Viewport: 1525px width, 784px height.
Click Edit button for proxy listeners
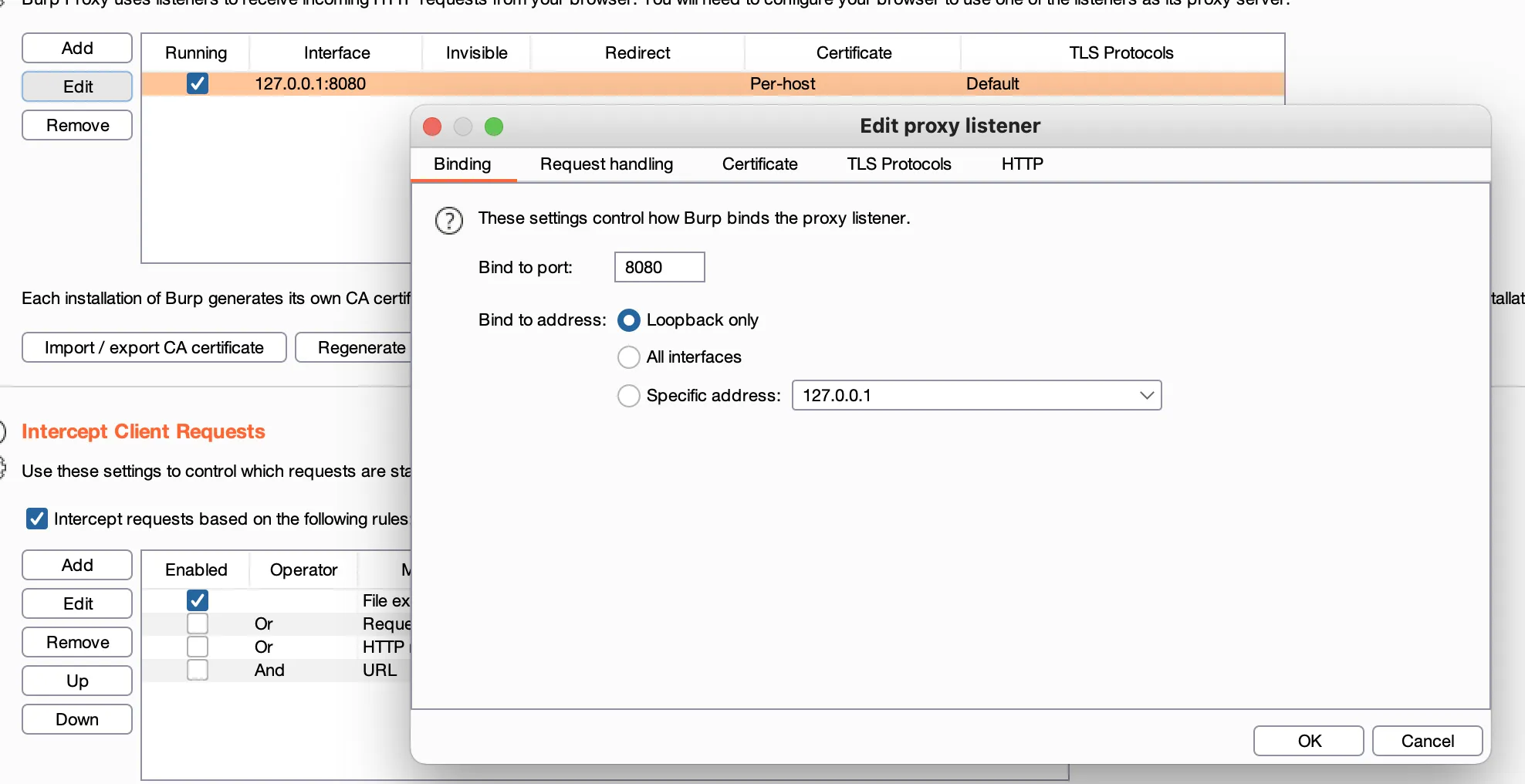coord(77,86)
